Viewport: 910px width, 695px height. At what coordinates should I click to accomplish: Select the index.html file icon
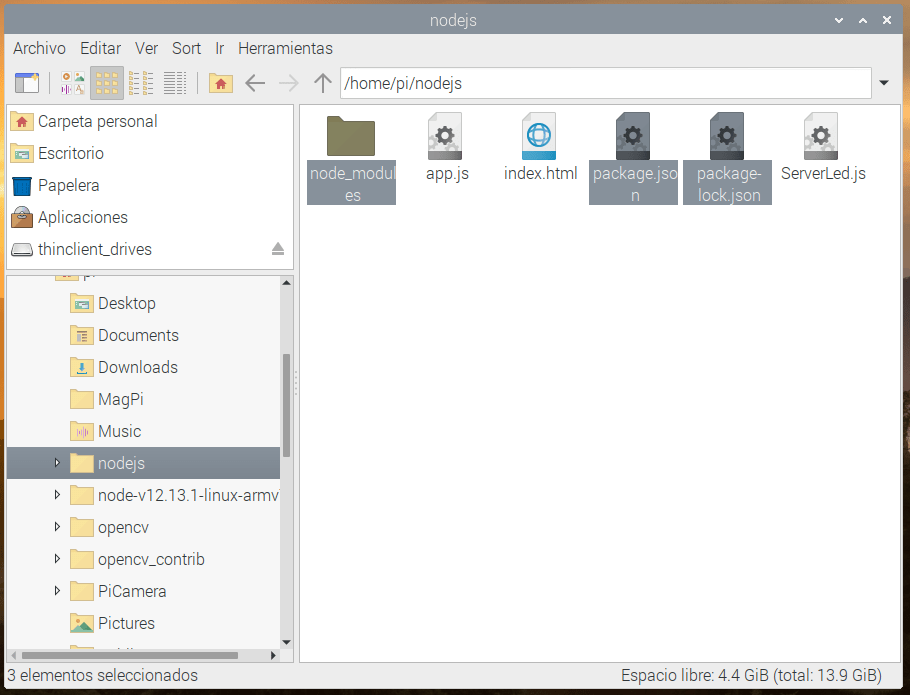[x=540, y=137]
